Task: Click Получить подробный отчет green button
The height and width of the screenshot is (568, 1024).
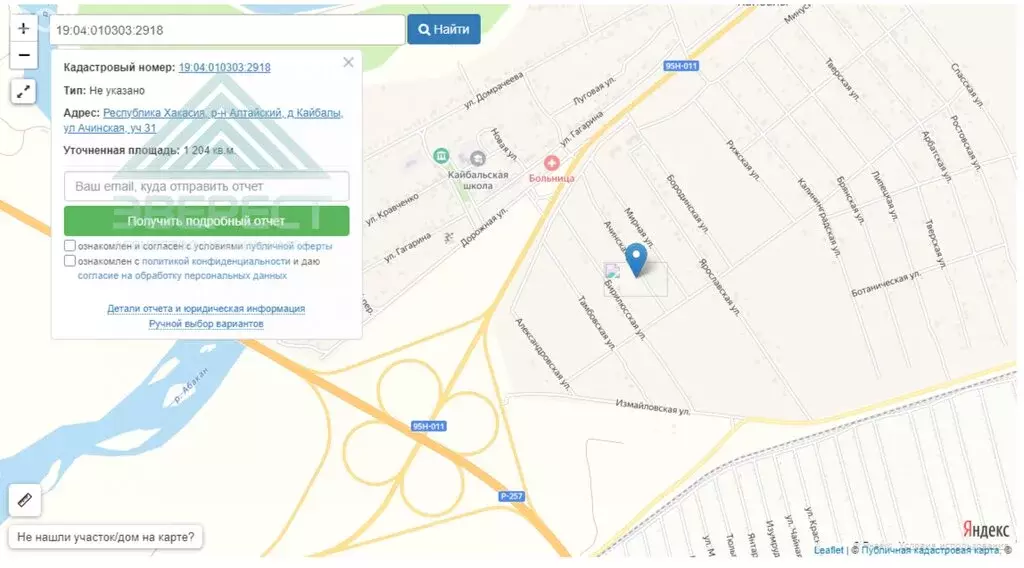Action: [x=206, y=221]
